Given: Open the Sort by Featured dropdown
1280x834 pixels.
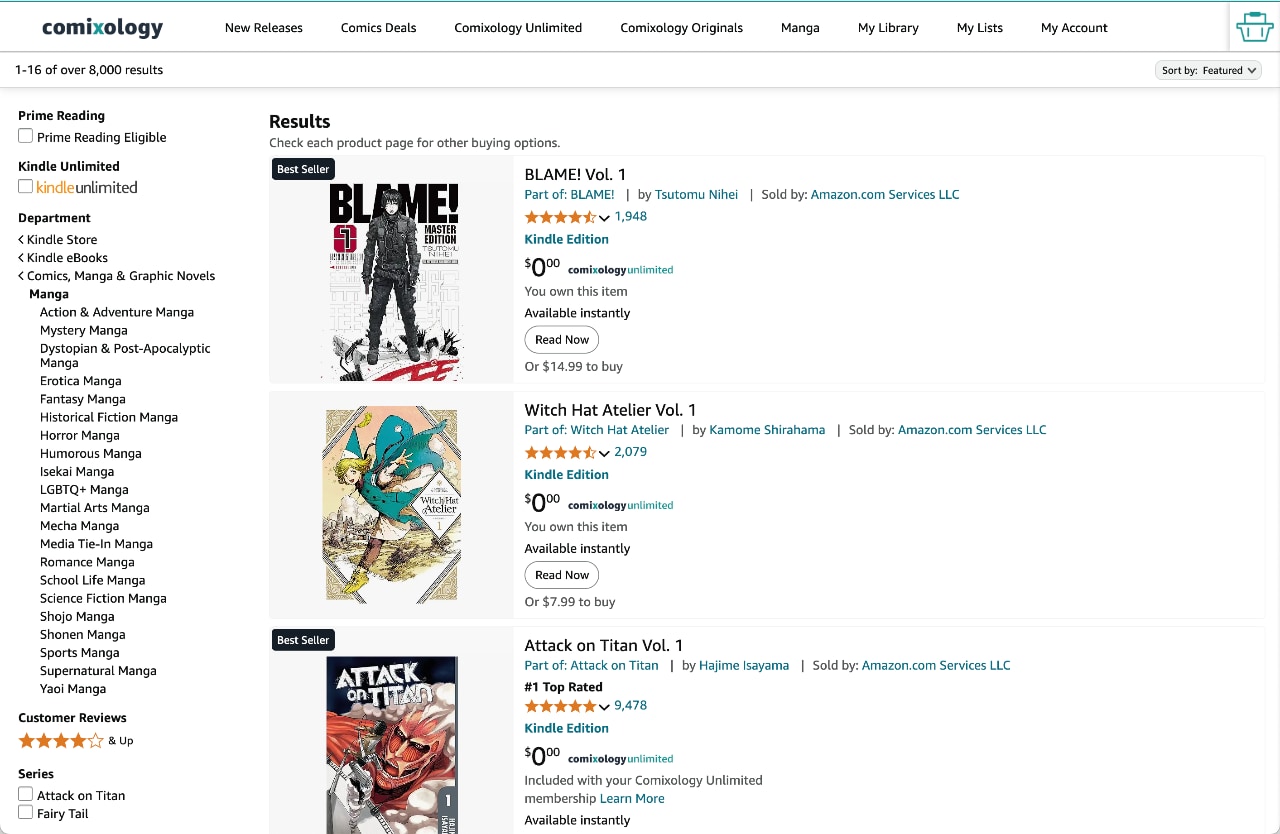Looking at the screenshot, I should click(x=1208, y=70).
